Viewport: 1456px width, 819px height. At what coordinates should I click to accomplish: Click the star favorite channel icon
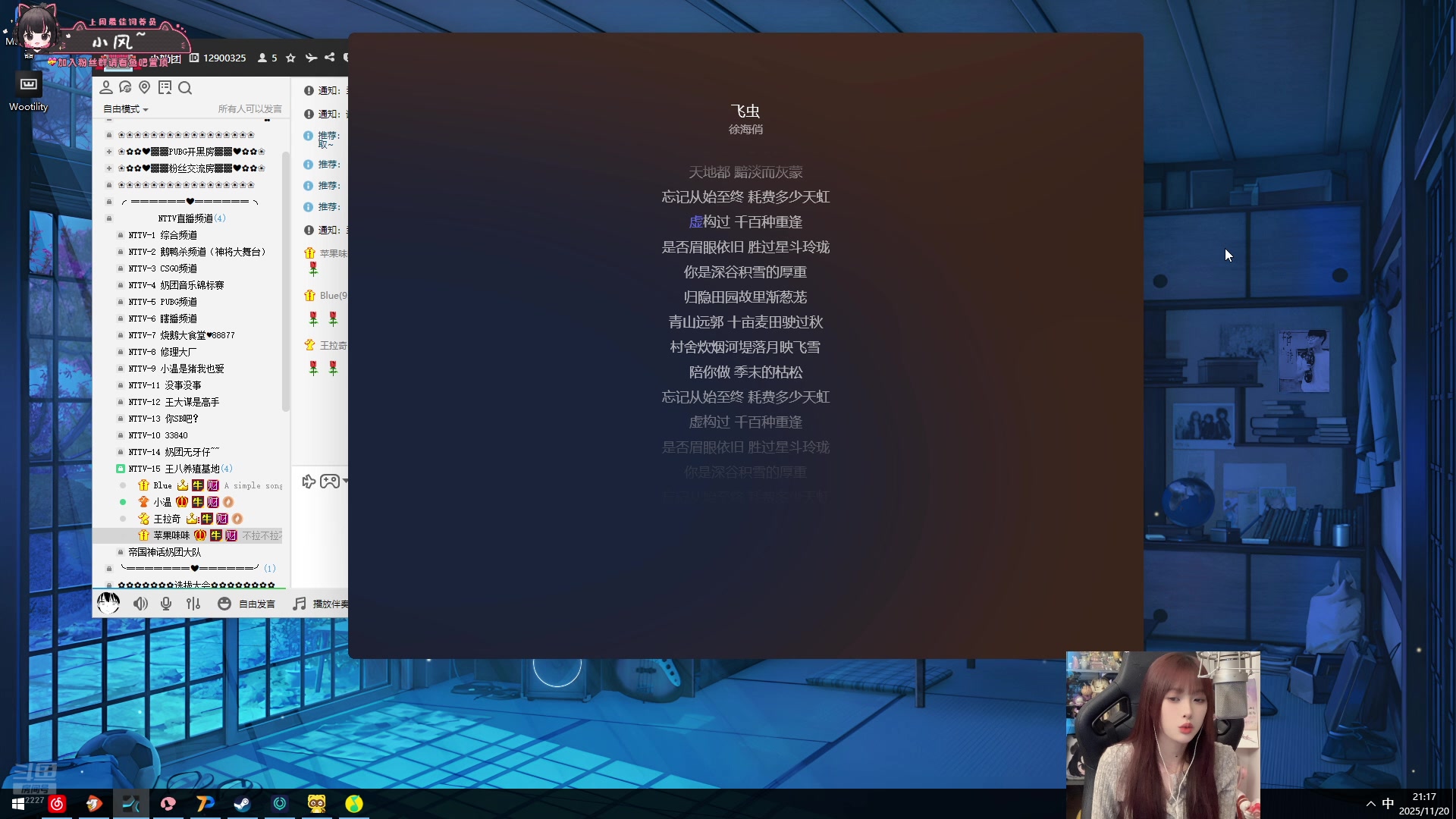(x=290, y=58)
